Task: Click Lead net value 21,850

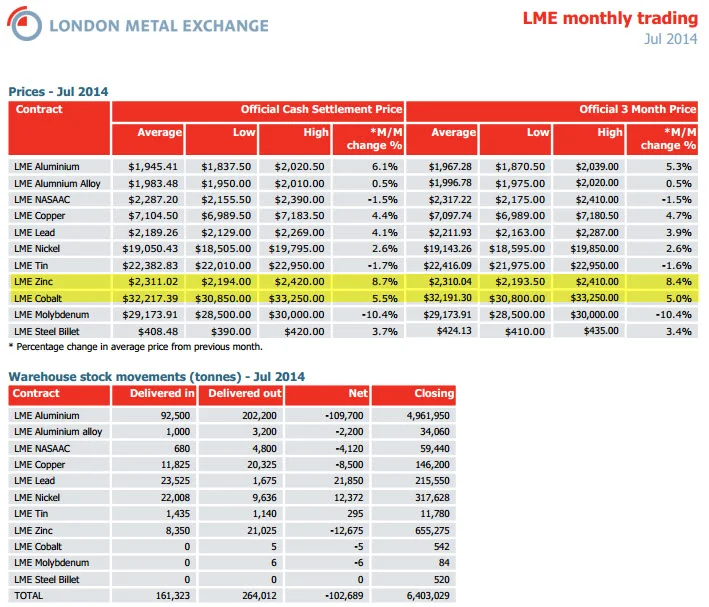Action: pyautogui.click(x=349, y=481)
